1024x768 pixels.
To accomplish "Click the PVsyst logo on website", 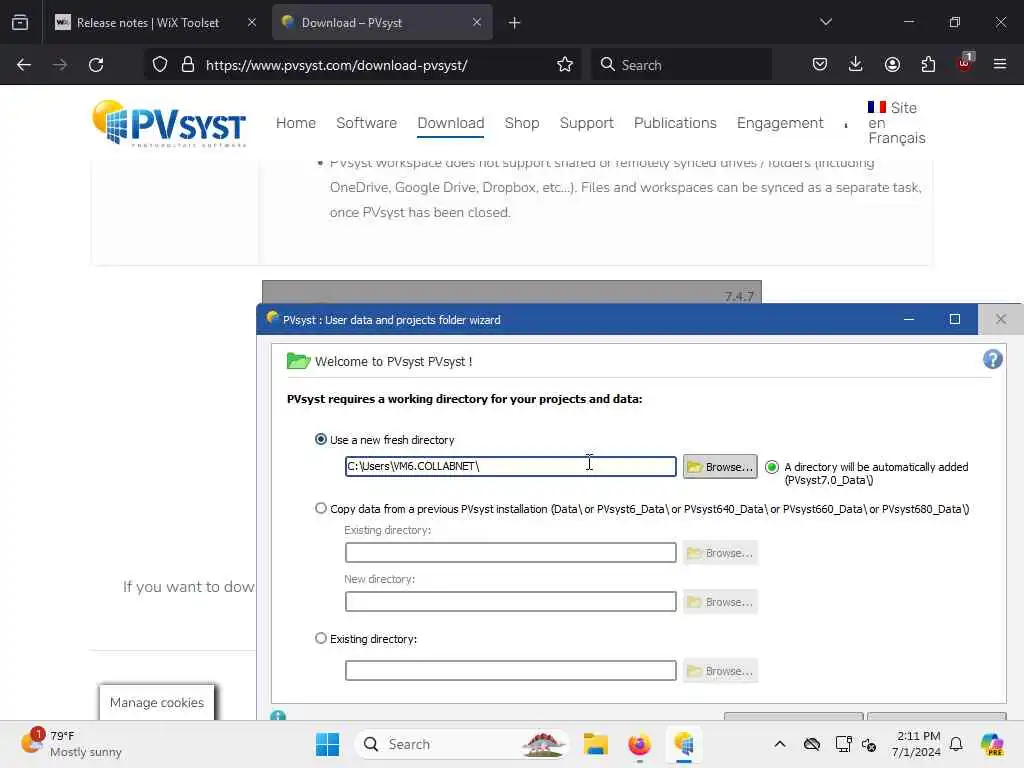I will point(169,123).
